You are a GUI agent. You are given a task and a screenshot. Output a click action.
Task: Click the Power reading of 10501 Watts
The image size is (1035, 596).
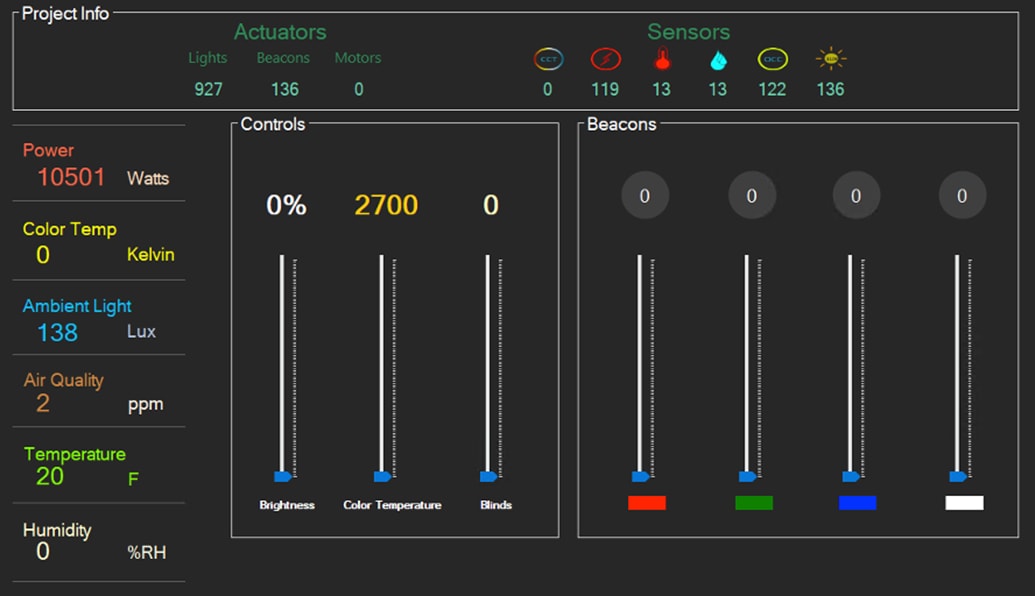pyautogui.click(x=71, y=177)
